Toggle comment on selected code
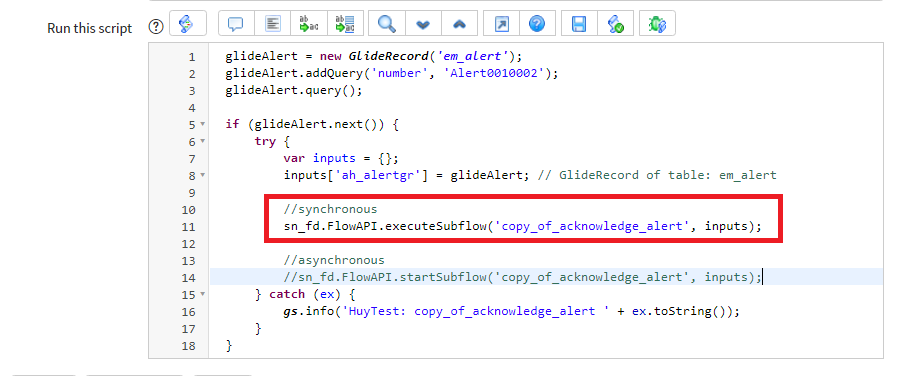This screenshot has width=899, height=376. pos(236,24)
